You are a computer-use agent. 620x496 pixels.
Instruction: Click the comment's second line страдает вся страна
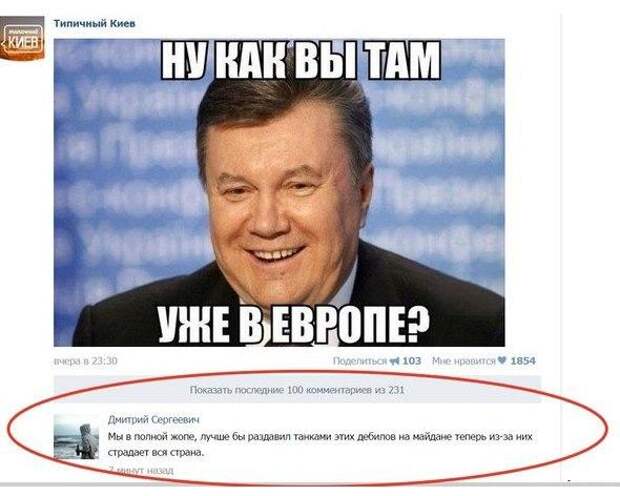(156, 452)
